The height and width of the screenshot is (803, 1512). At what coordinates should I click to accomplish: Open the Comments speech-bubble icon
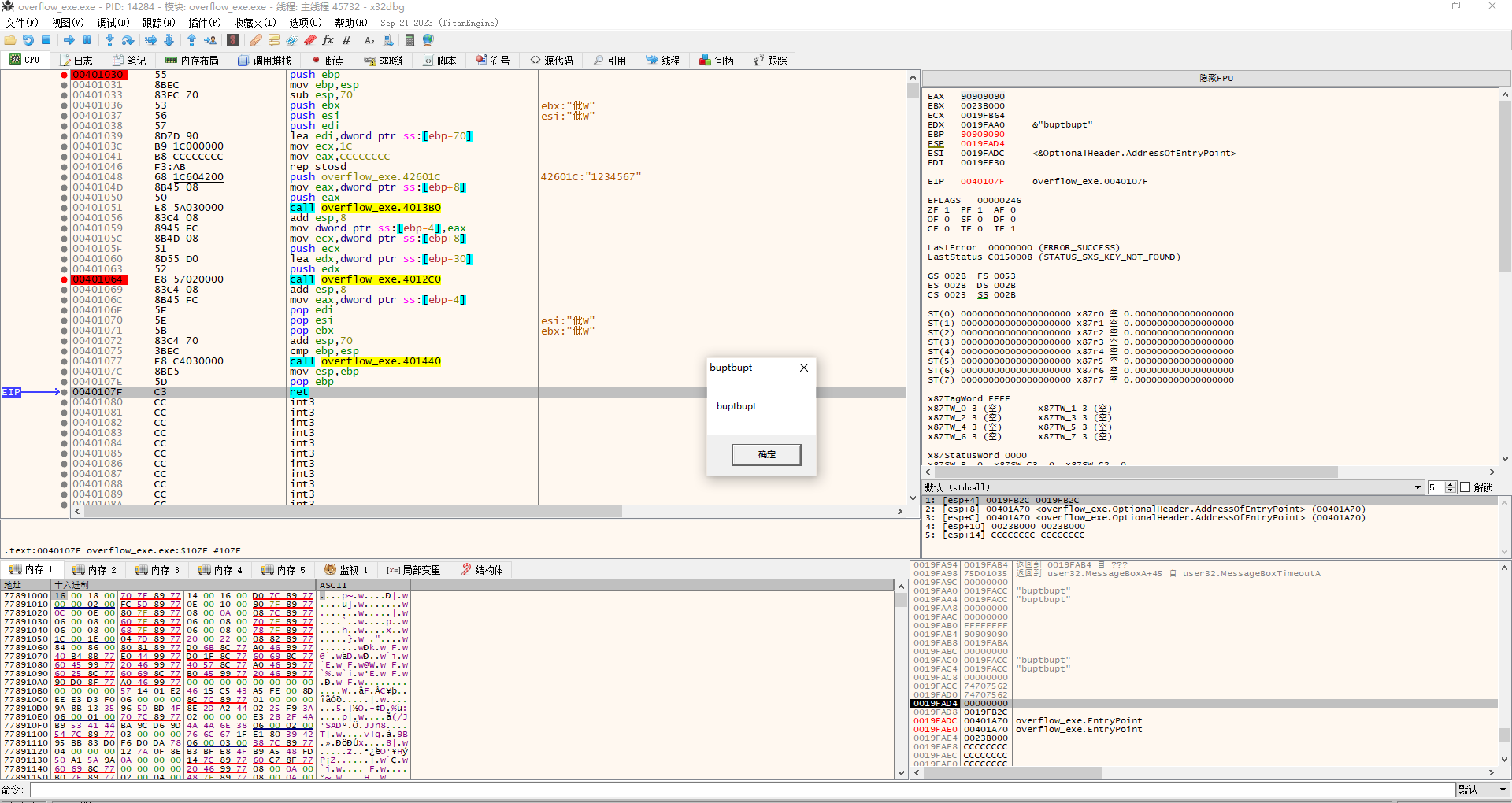tap(274, 40)
